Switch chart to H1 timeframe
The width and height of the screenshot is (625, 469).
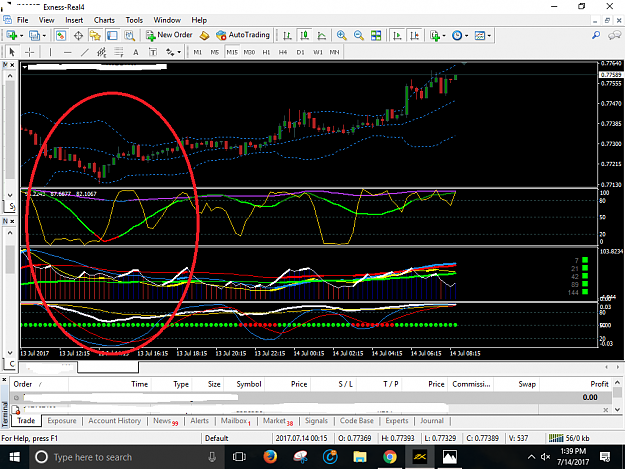pos(266,52)
